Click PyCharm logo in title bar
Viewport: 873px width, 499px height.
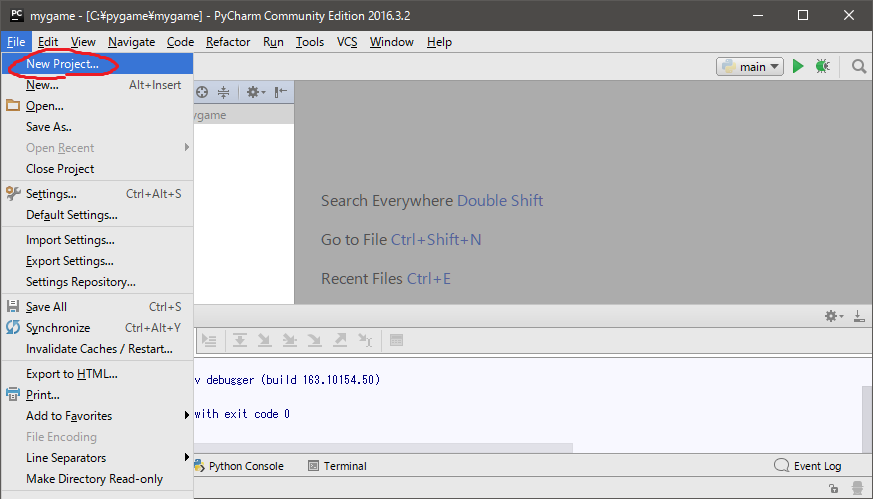coord(17,16)
